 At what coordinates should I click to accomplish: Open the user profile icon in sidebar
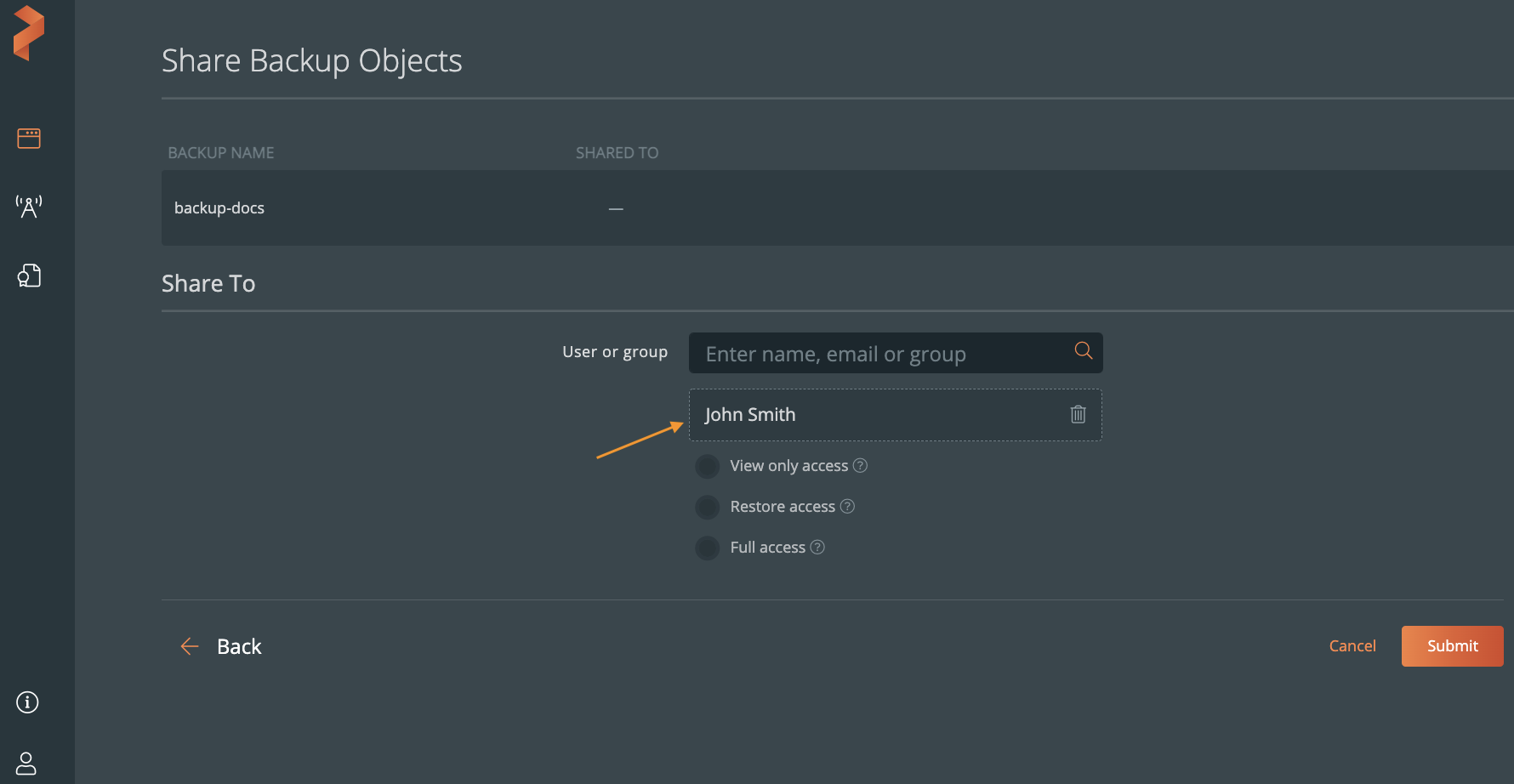pyautogui.click(x=27, y=763)
